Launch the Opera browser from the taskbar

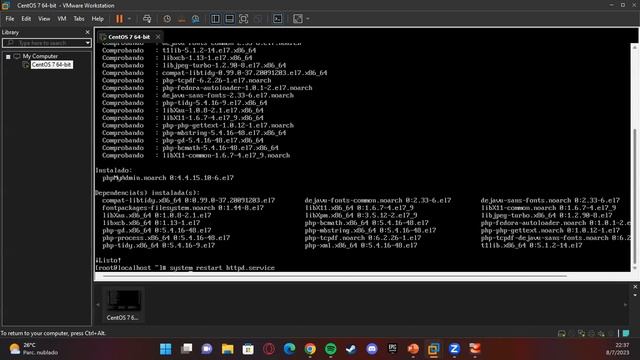coord(269,349)
